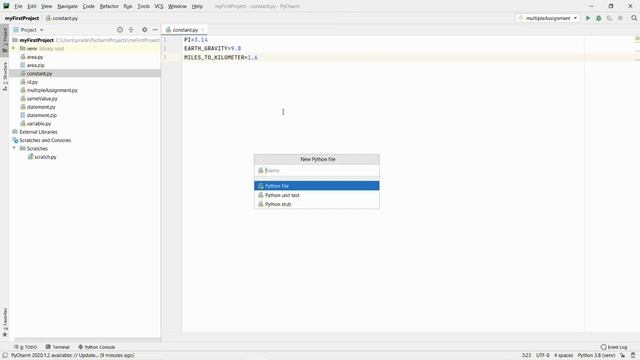Click 4 spaces indent setting
This screenshot has height=360, width=640.
(x=563, y=356)
